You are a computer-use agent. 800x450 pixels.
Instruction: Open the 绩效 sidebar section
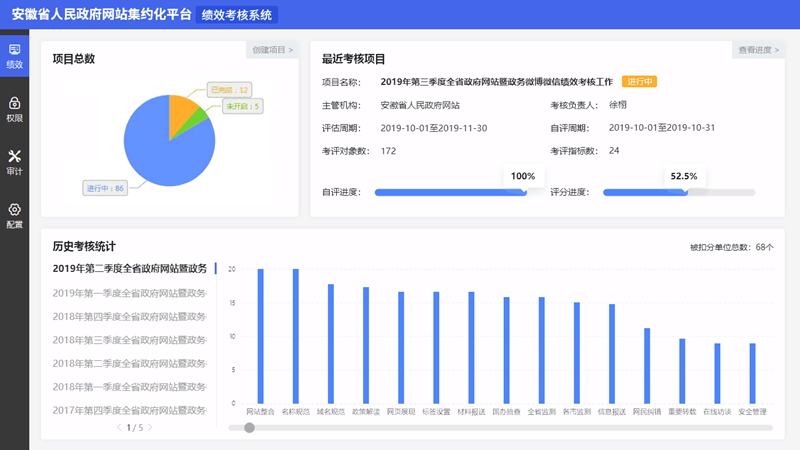point(14,56)
